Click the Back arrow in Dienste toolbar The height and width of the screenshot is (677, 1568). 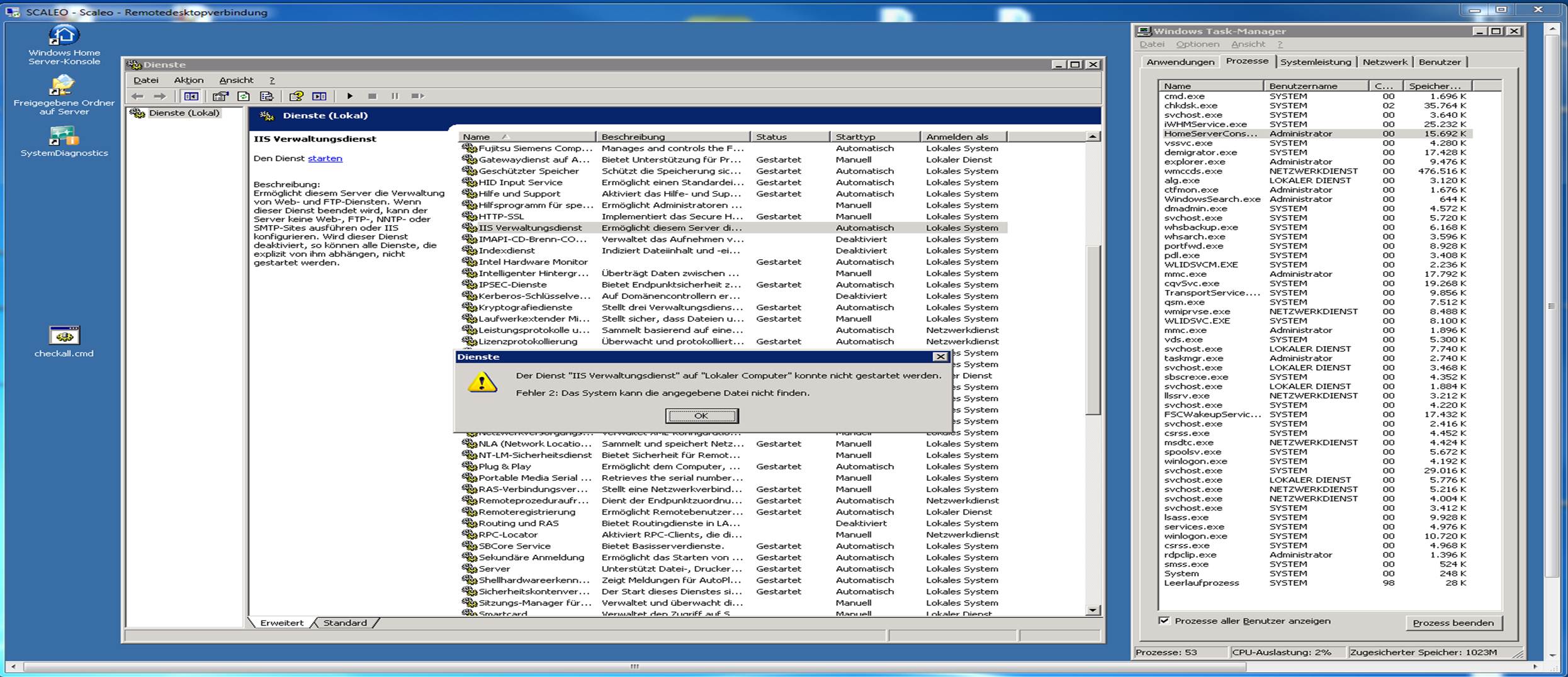(x=137, y=96)
